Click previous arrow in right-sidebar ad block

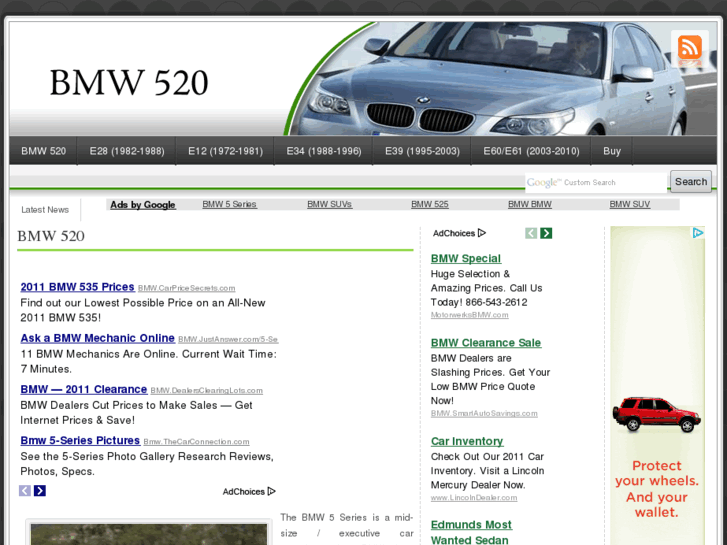pyautogui.click(x=531, y=233)
